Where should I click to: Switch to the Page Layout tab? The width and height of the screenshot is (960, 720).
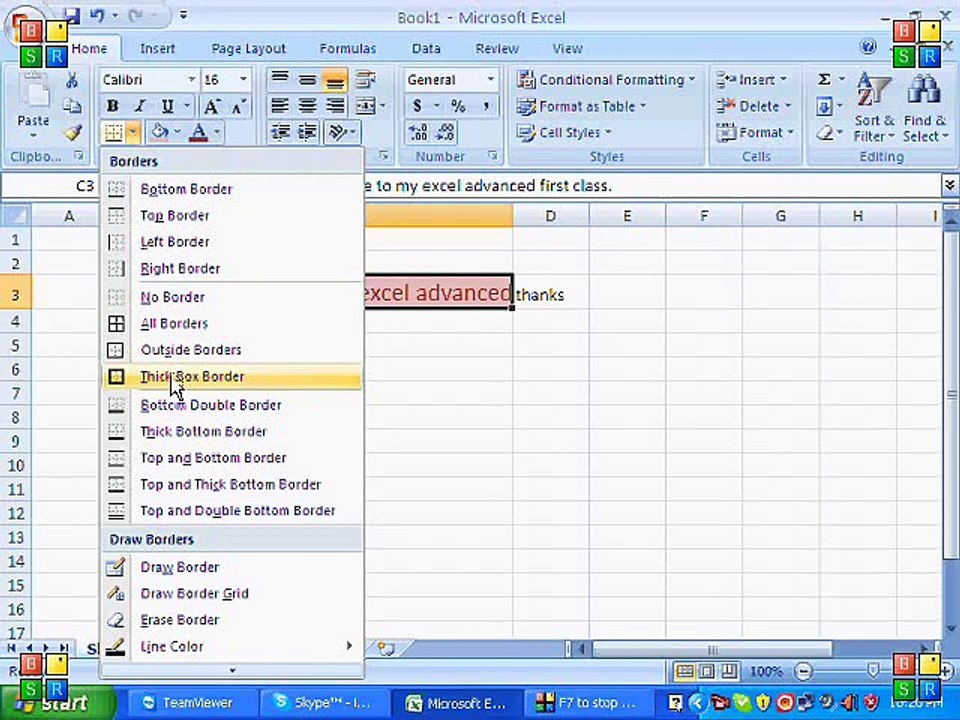coord(248,48)
